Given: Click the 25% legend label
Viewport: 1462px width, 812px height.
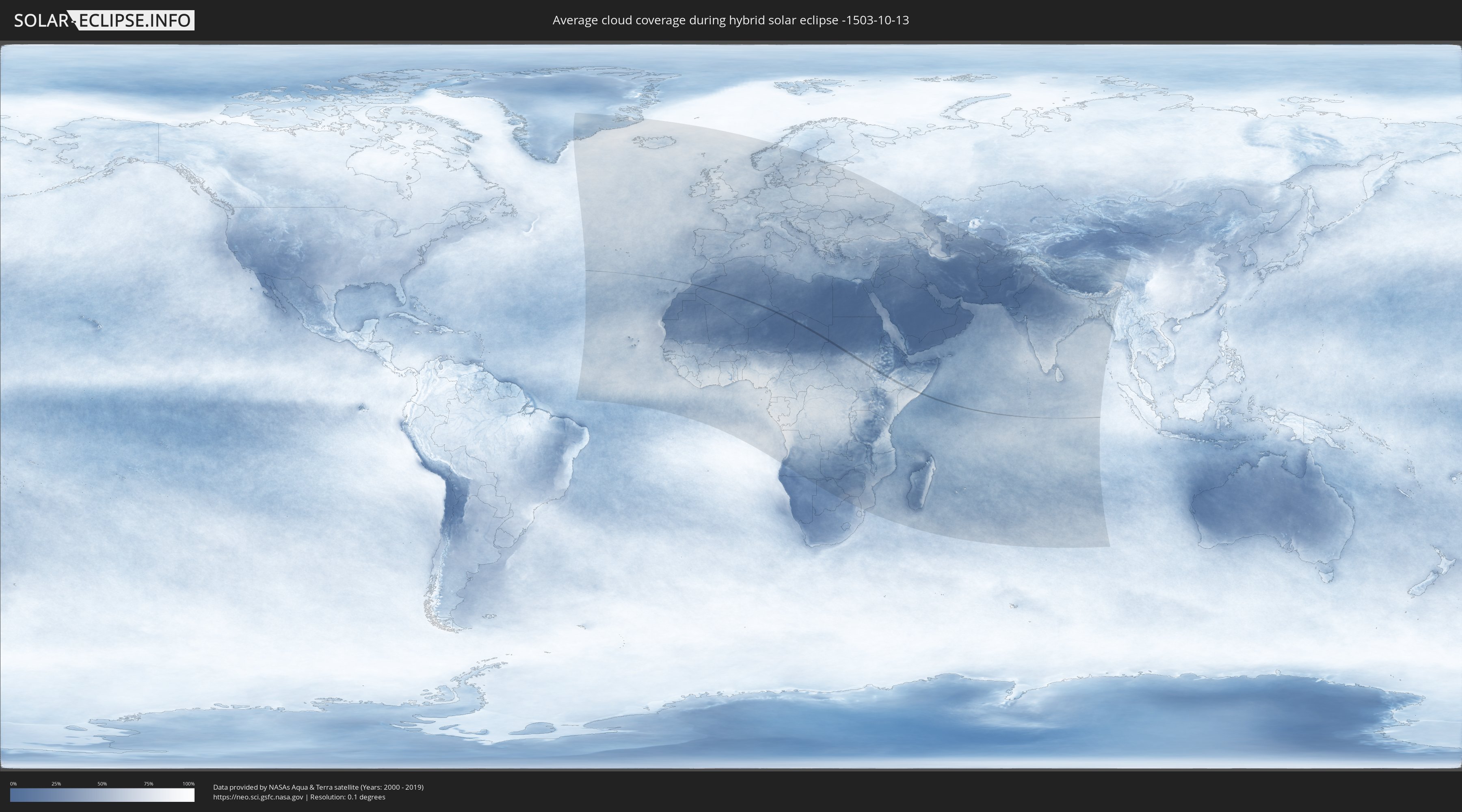Looking at the screenshot, I should tap(56, 784).
